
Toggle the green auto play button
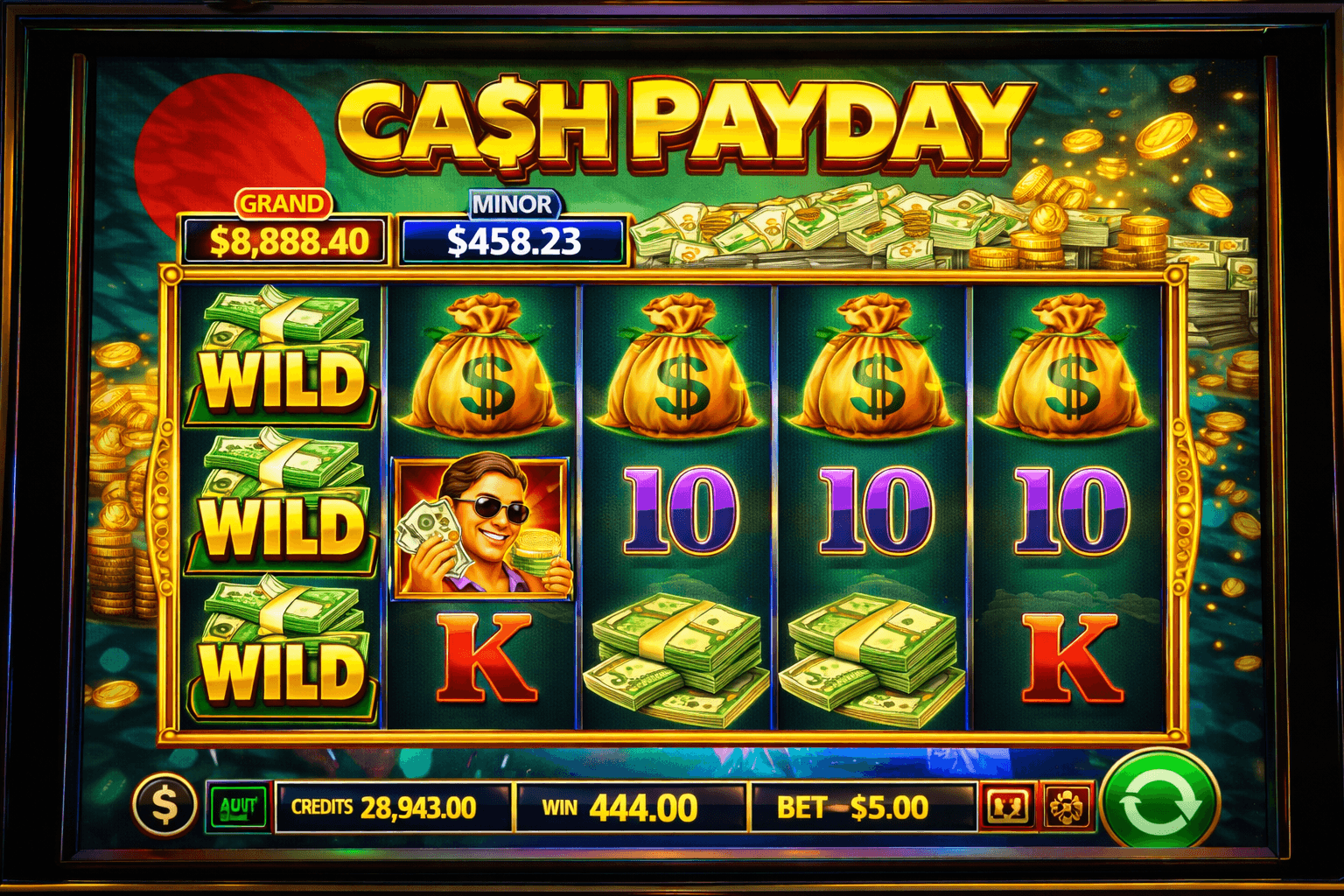[238, 806]
